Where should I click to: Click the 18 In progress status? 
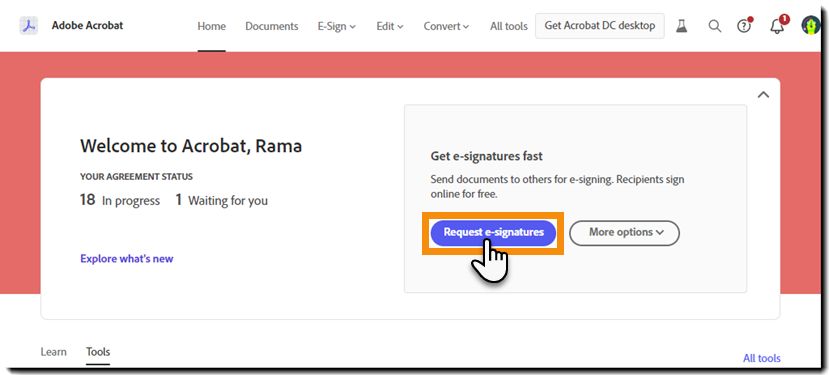coord(120,200)
